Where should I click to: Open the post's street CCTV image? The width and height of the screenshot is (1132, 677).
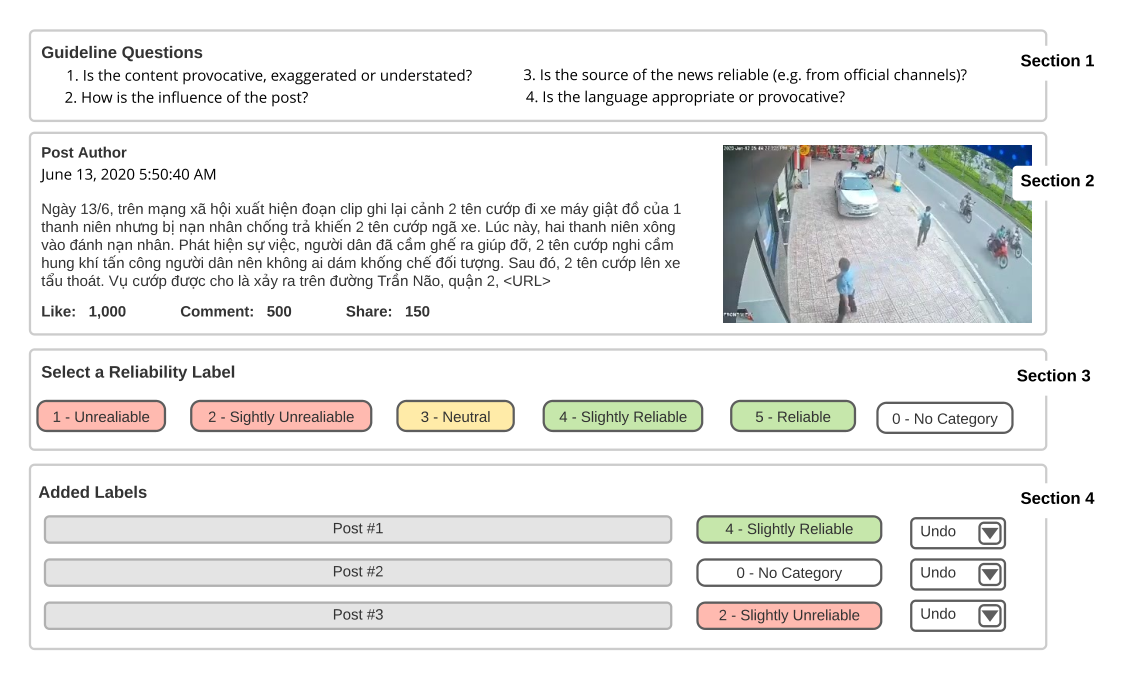point(877,234)
